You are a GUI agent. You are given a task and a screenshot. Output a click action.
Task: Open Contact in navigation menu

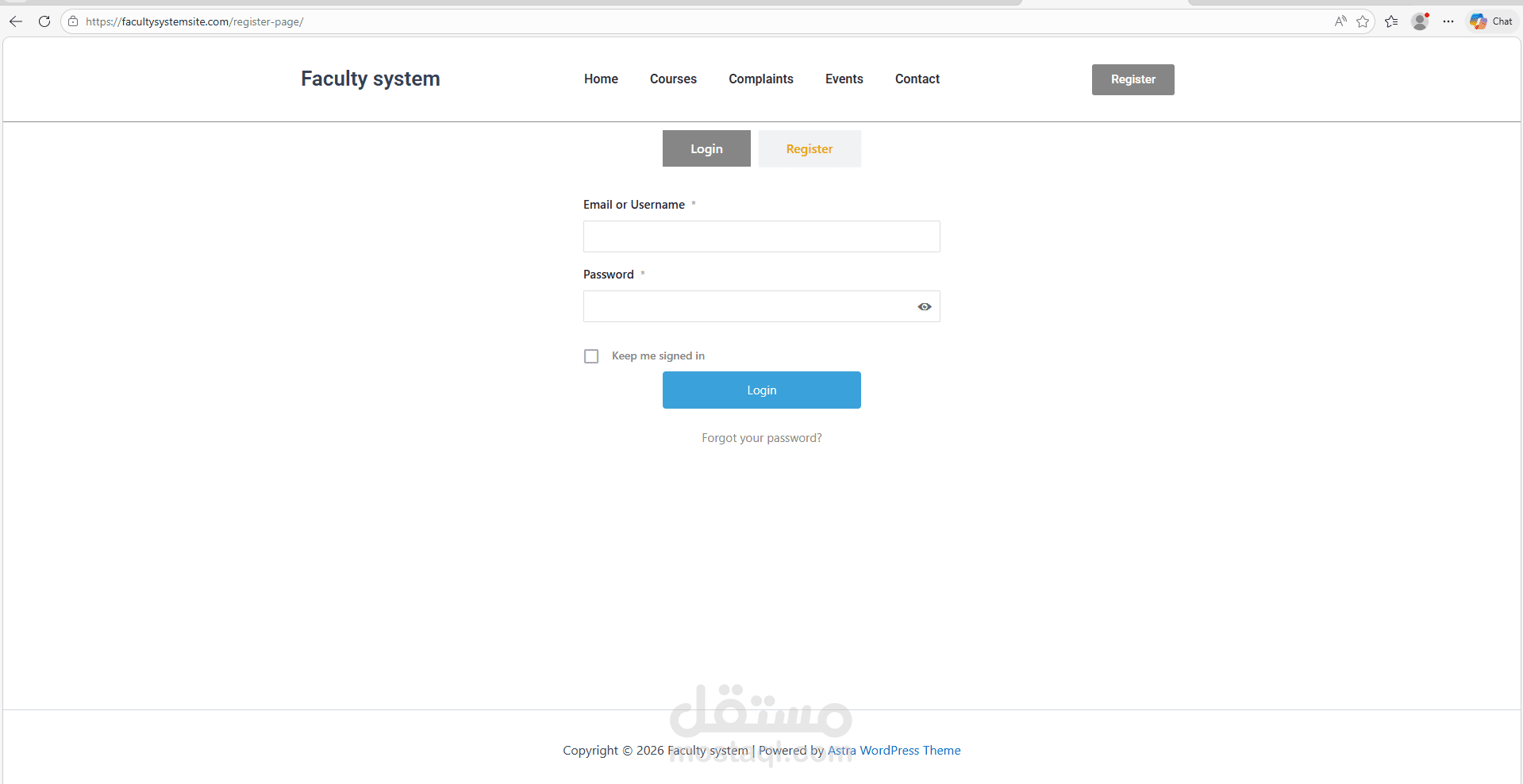click(917, 79)
